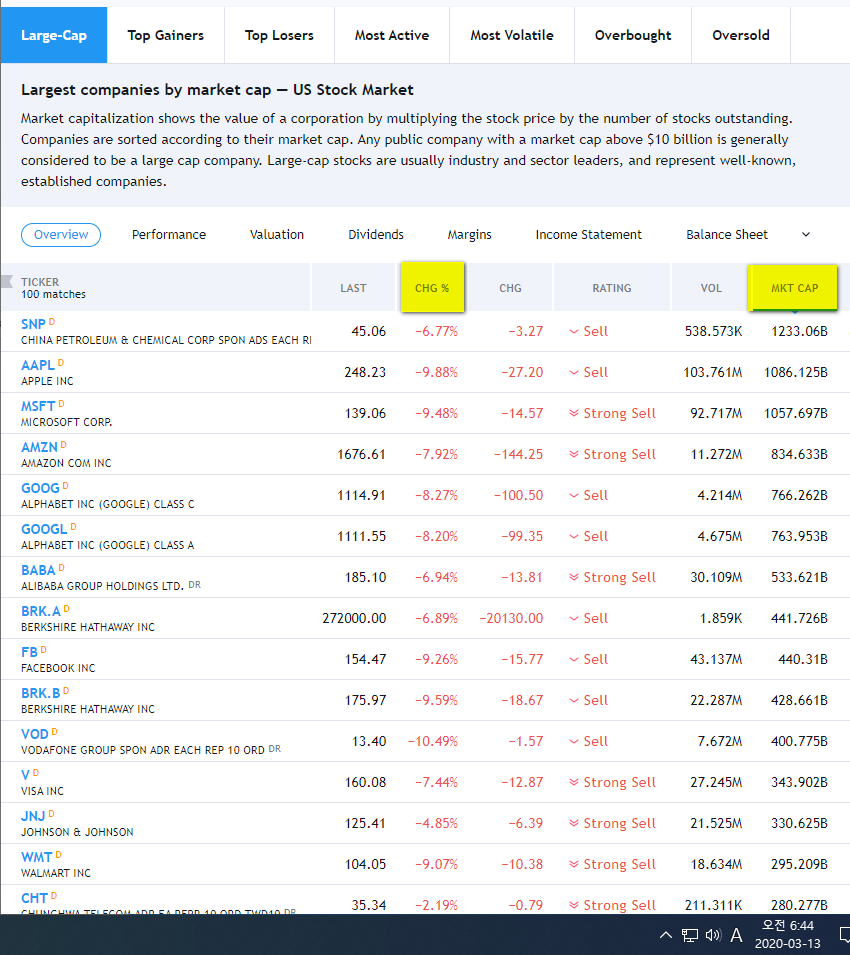The image size is (850, 955).
Task: Click the Strong Sell rating for AMZN
Action: pyautogui.click(x=613, y=454)
